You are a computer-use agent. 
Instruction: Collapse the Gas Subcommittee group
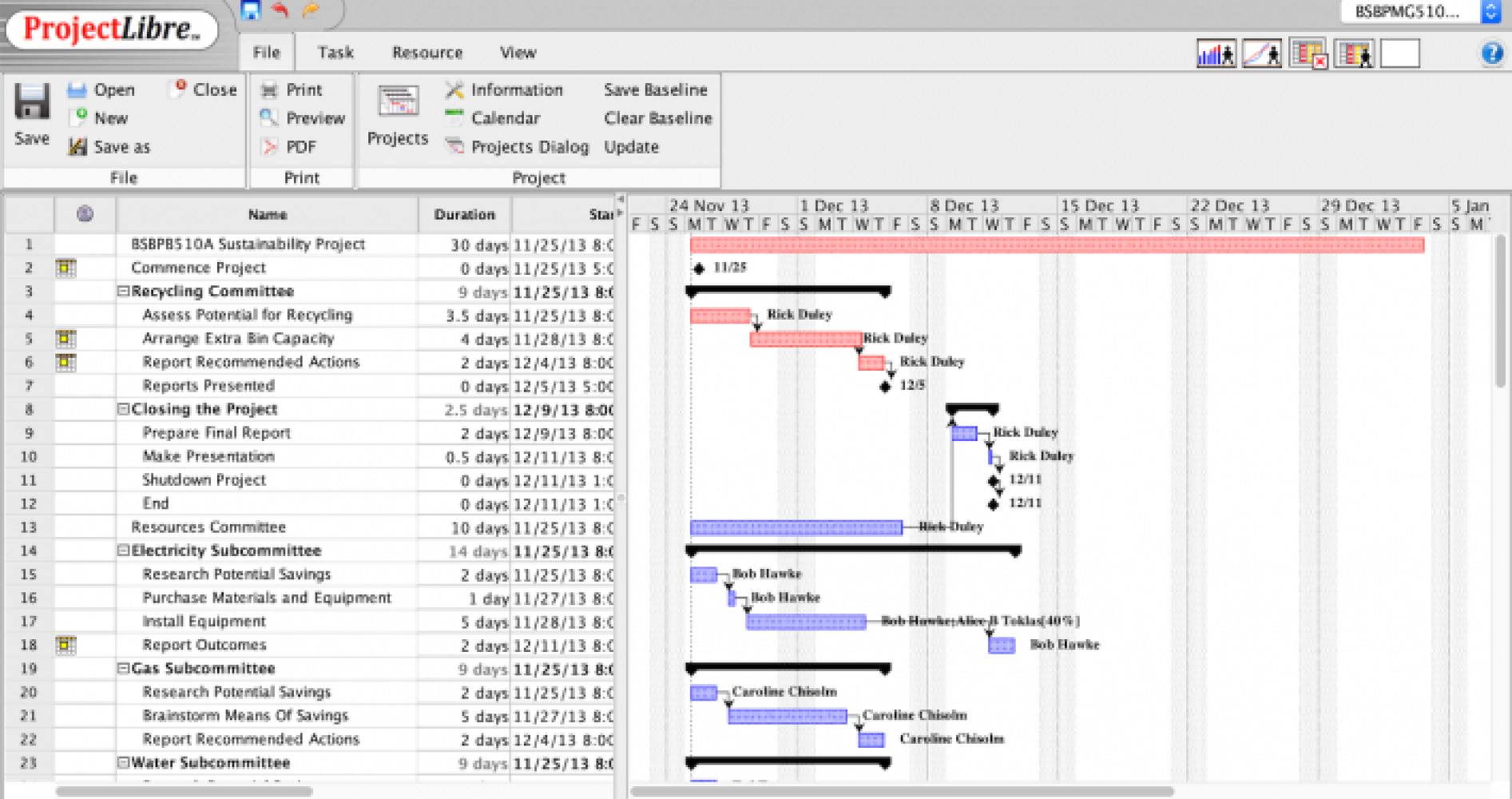[123, 668]
